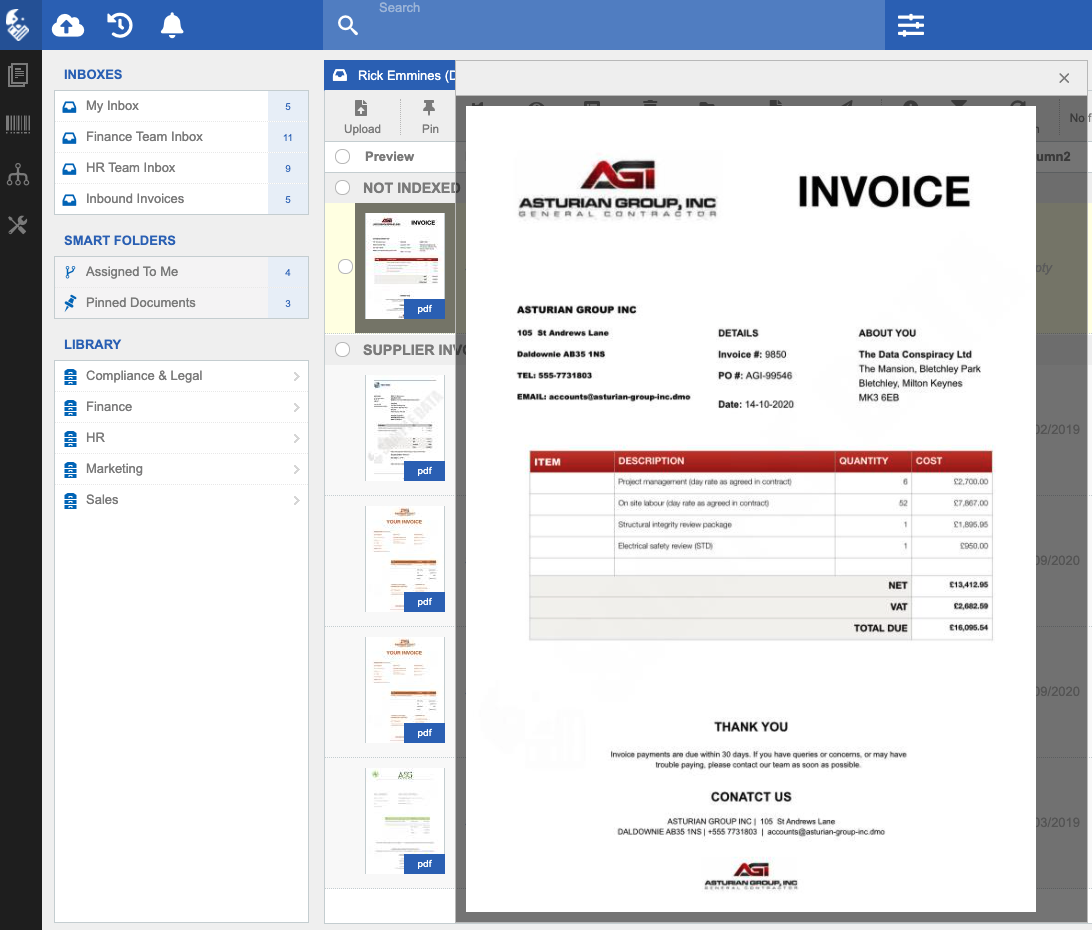Open first supplier invoice thumbnail with watermark
Screen dimensions: 1092x930
pos(405,428)
